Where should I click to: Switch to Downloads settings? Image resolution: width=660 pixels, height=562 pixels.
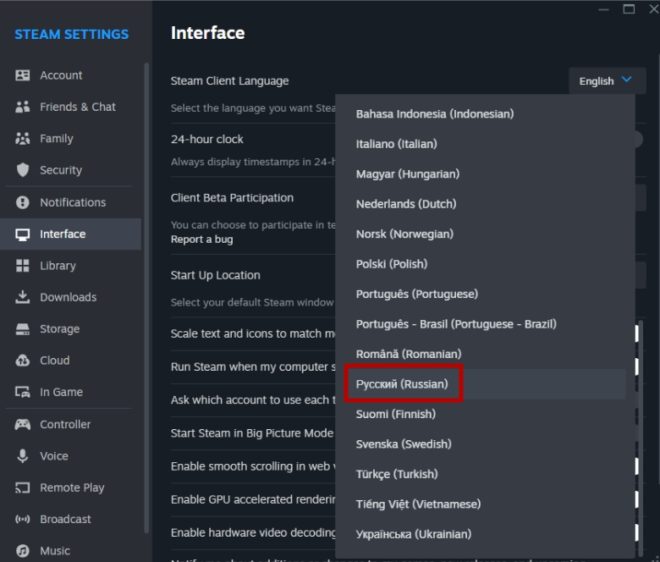71,297
